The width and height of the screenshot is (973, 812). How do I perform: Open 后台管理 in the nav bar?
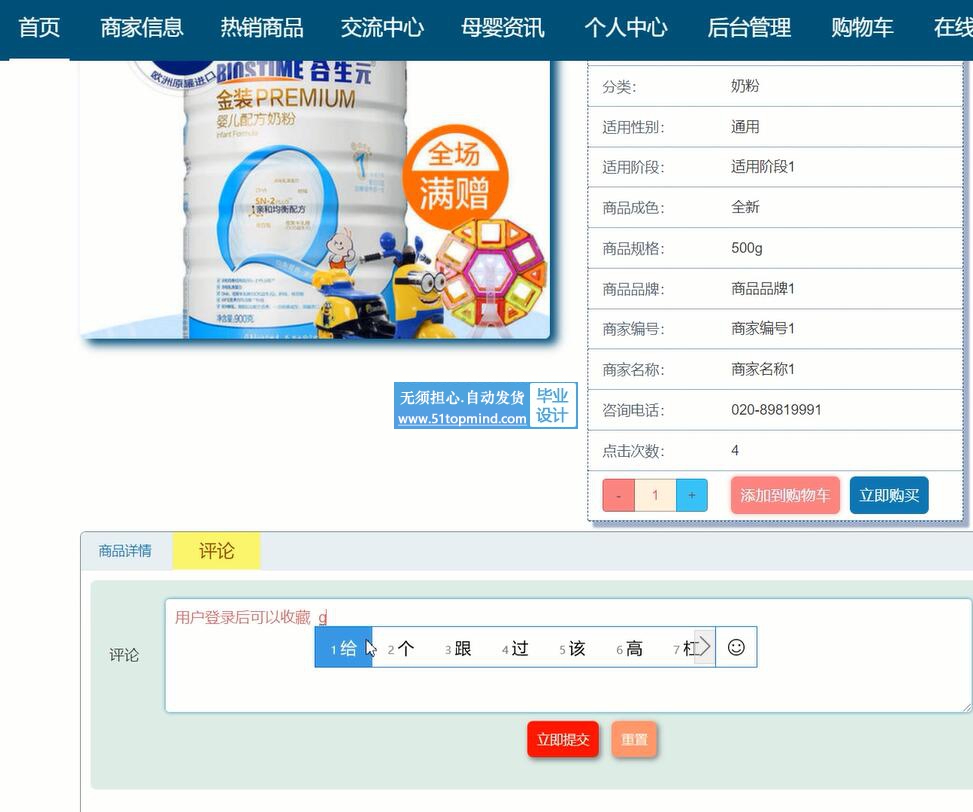tap(749, 28)
